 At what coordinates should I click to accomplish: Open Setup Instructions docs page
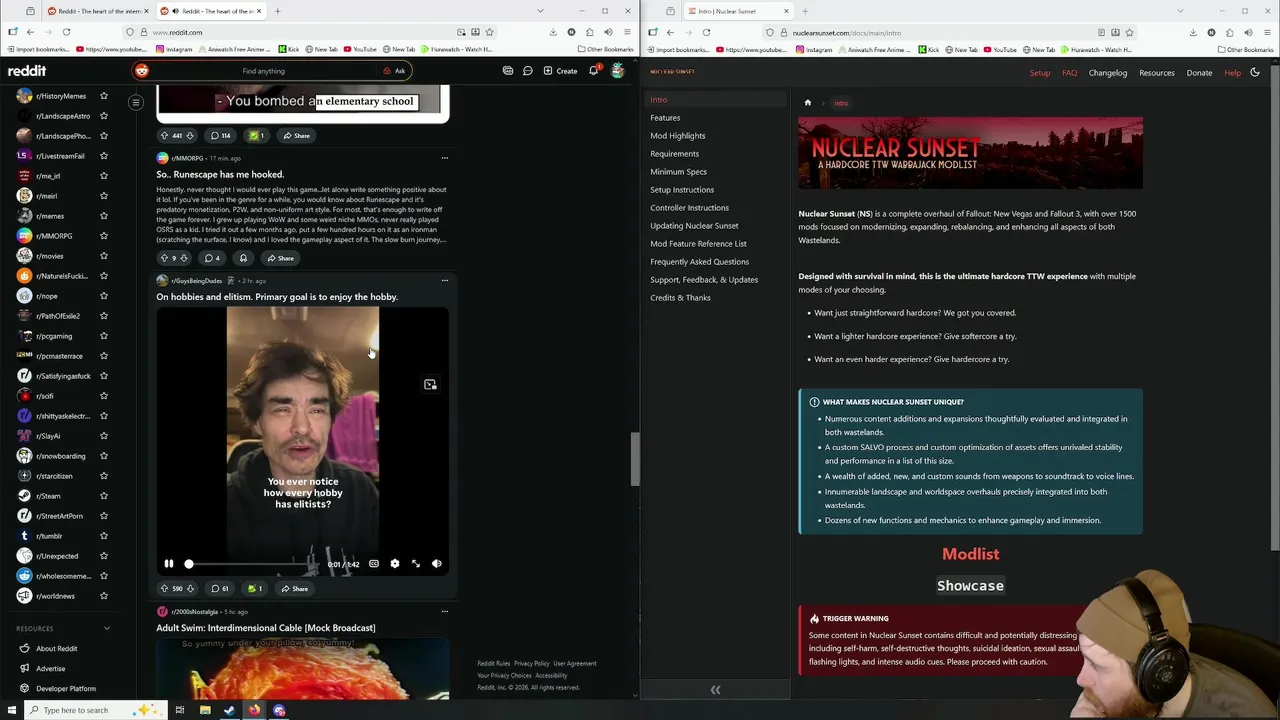[682, 190]
